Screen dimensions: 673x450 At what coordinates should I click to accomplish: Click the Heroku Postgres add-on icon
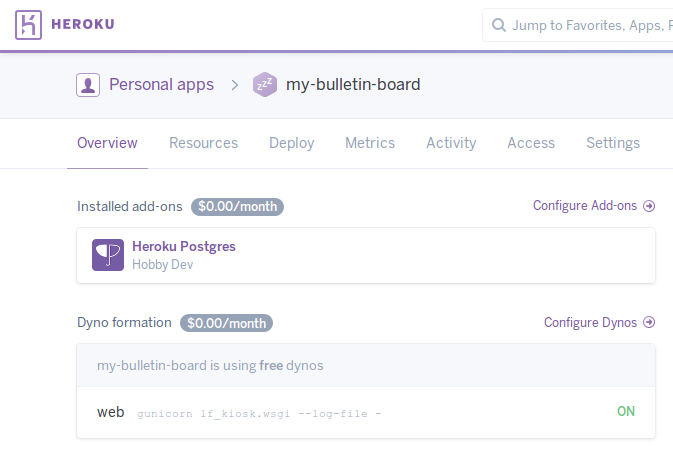pyautogui.click(x=108, y=255)
